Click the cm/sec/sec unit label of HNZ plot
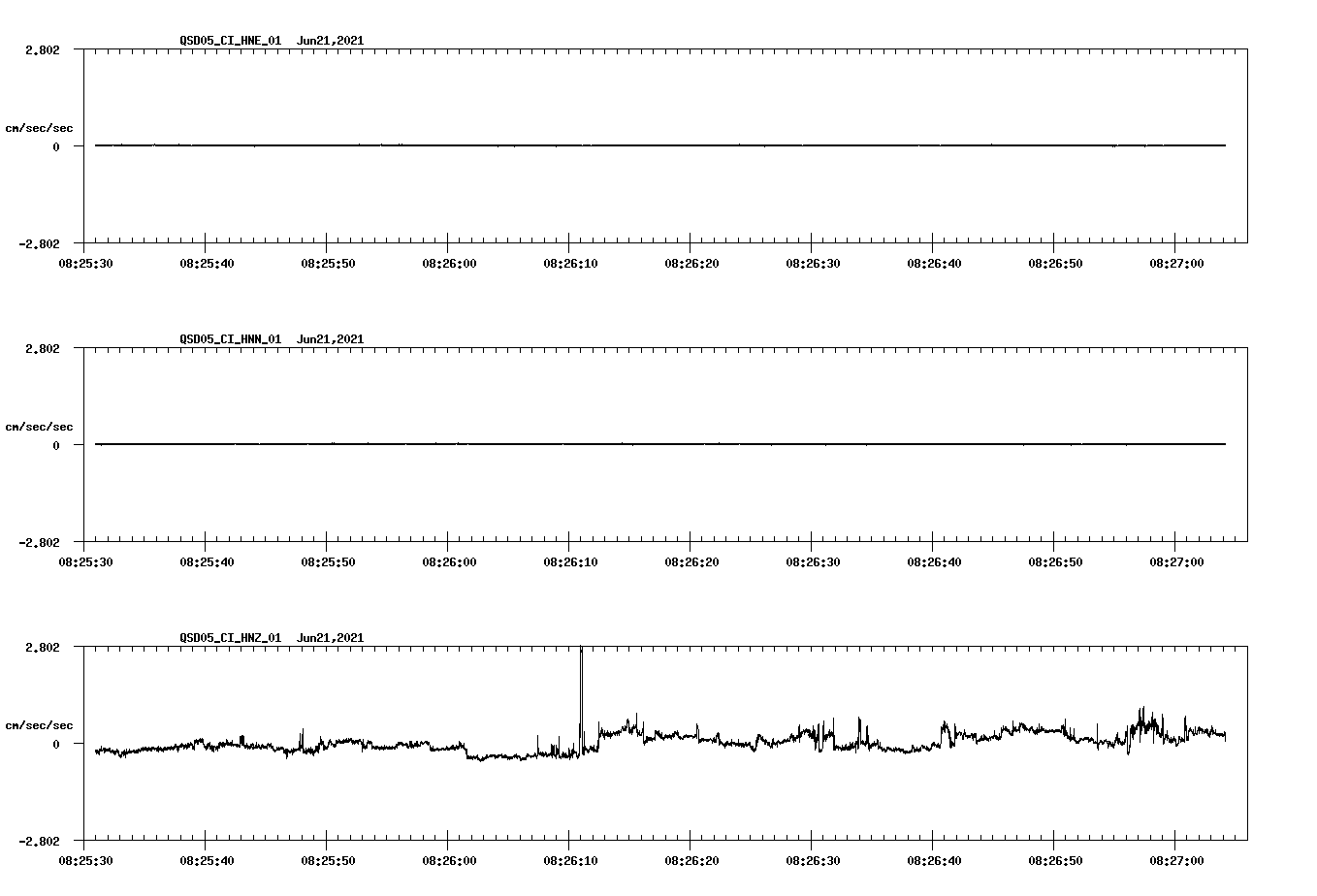This screenshot has width=1317, height=896. tap(39, 725)
